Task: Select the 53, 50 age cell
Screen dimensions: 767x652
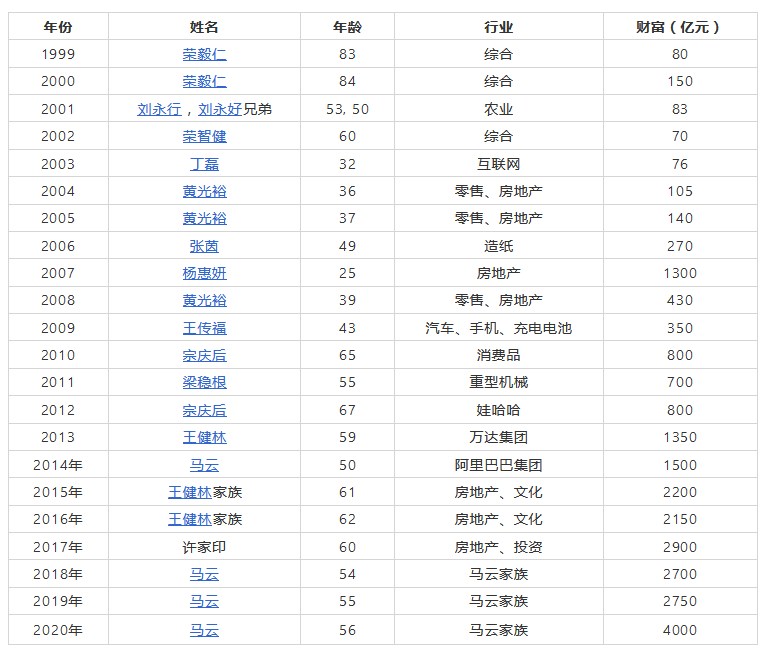Action: (347, 109)
